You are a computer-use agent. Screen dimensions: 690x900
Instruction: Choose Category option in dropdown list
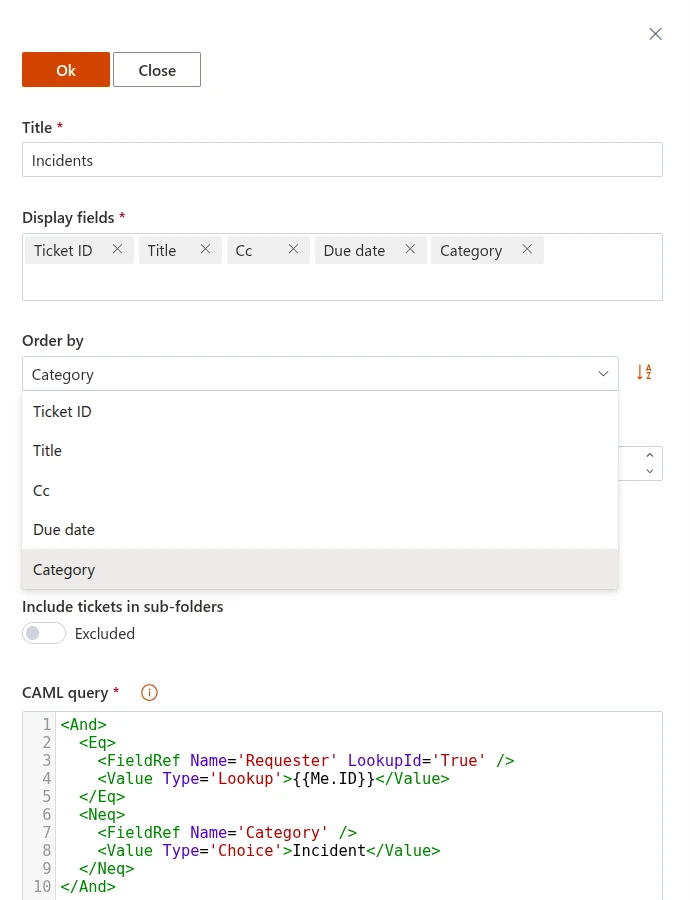click(x=64, y=570)
